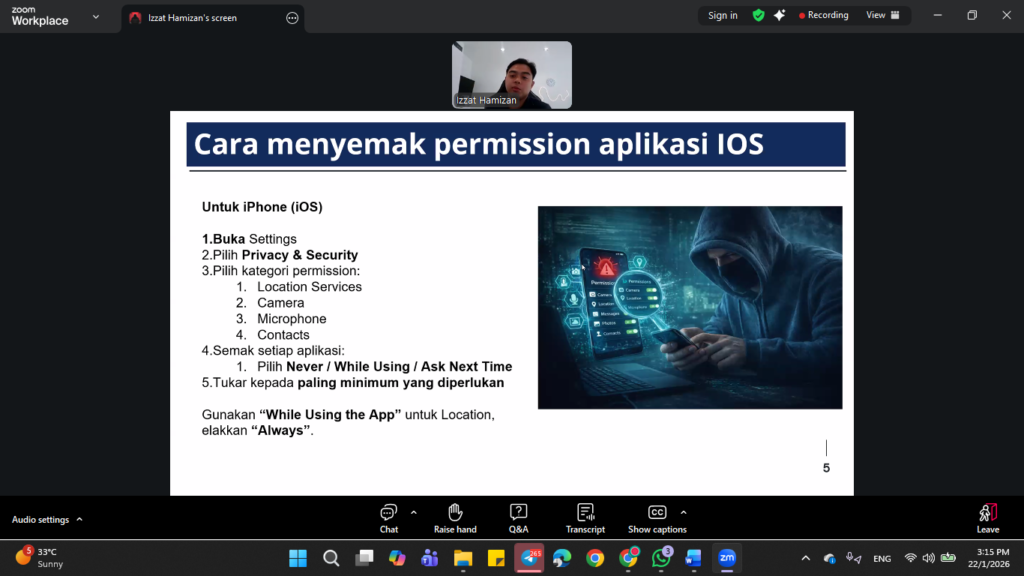
Task: Click the Leave meeting icon
Action: pos(987,517)
